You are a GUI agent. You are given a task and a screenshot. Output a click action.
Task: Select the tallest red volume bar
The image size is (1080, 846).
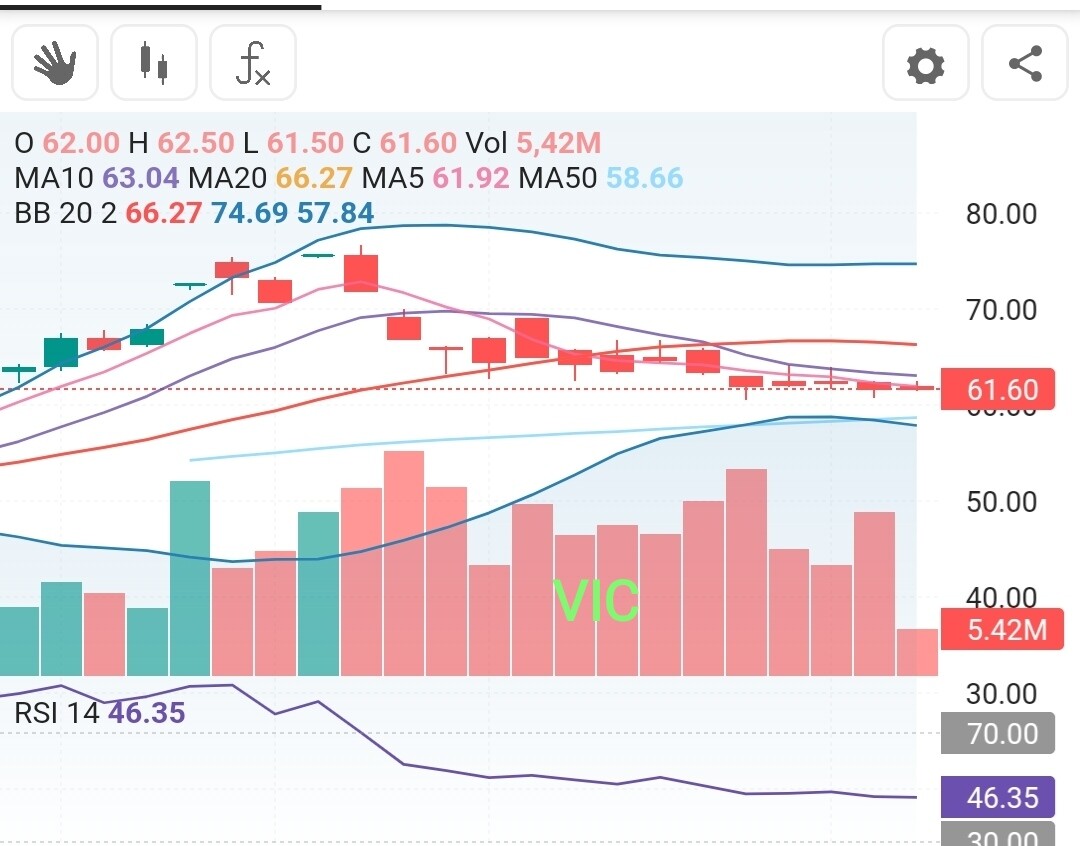tap(404, 563)
